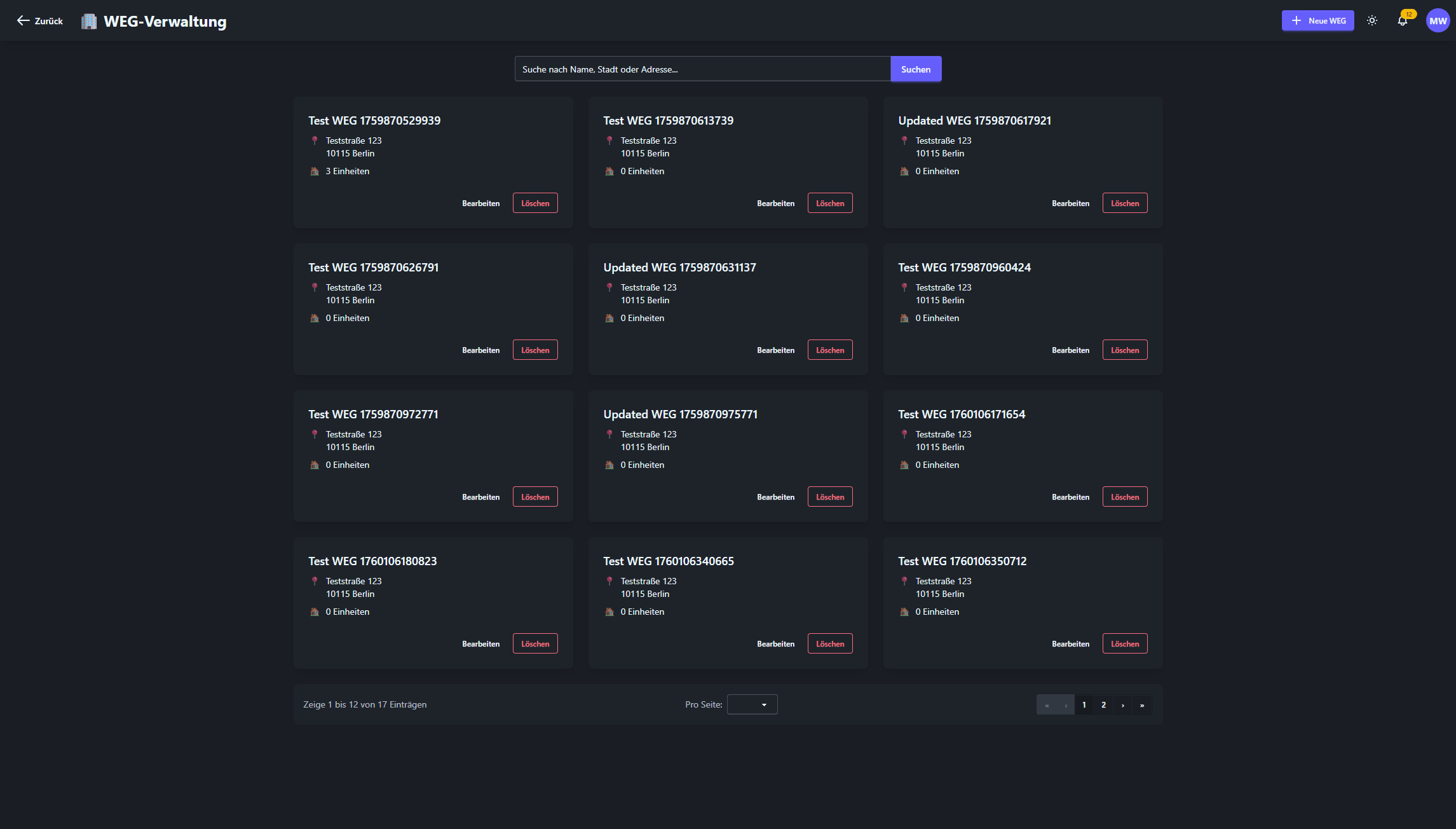Go to next page arrow
The image size is (1456, 829).
click(1123, 705)
